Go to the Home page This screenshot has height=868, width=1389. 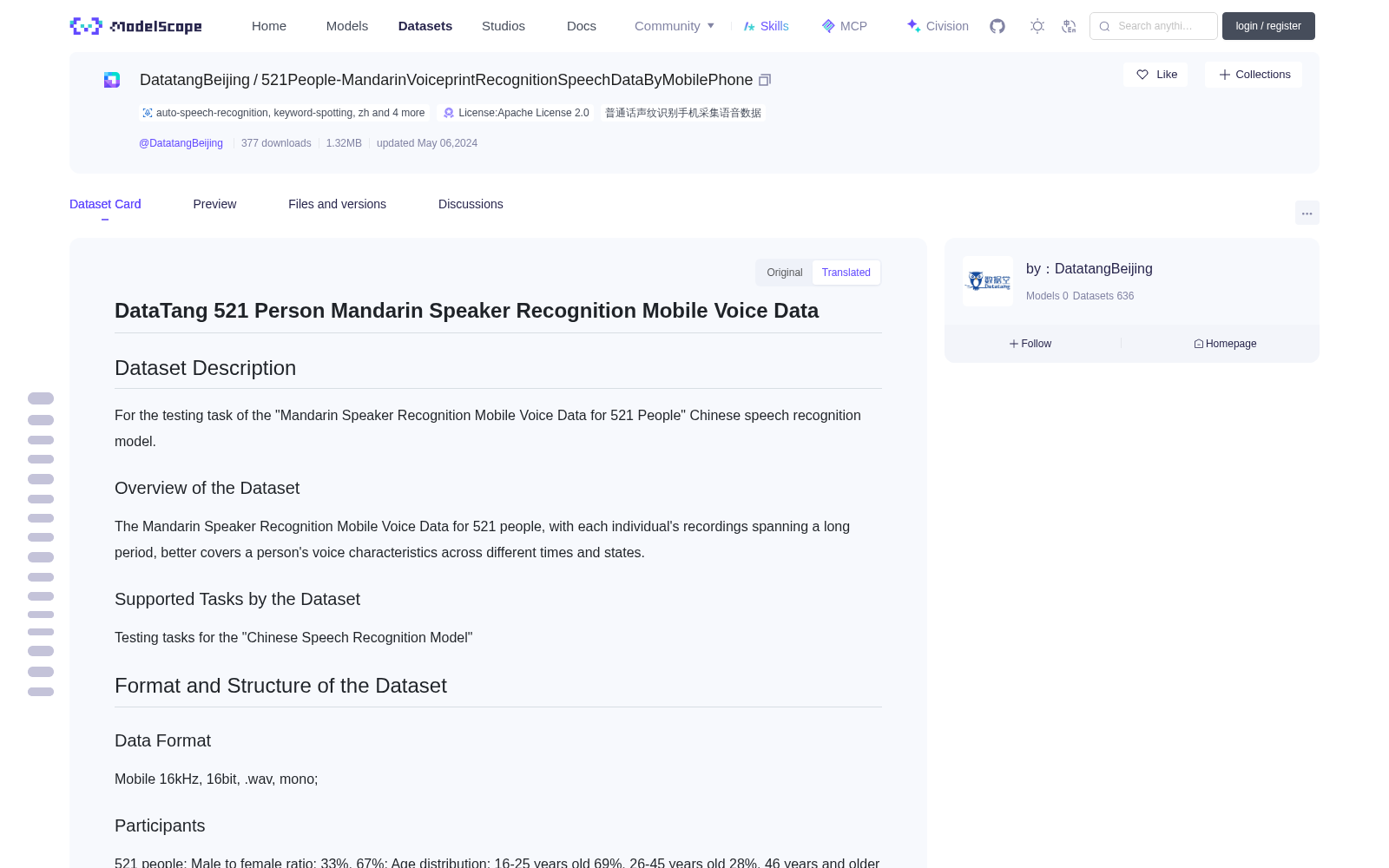269,26
